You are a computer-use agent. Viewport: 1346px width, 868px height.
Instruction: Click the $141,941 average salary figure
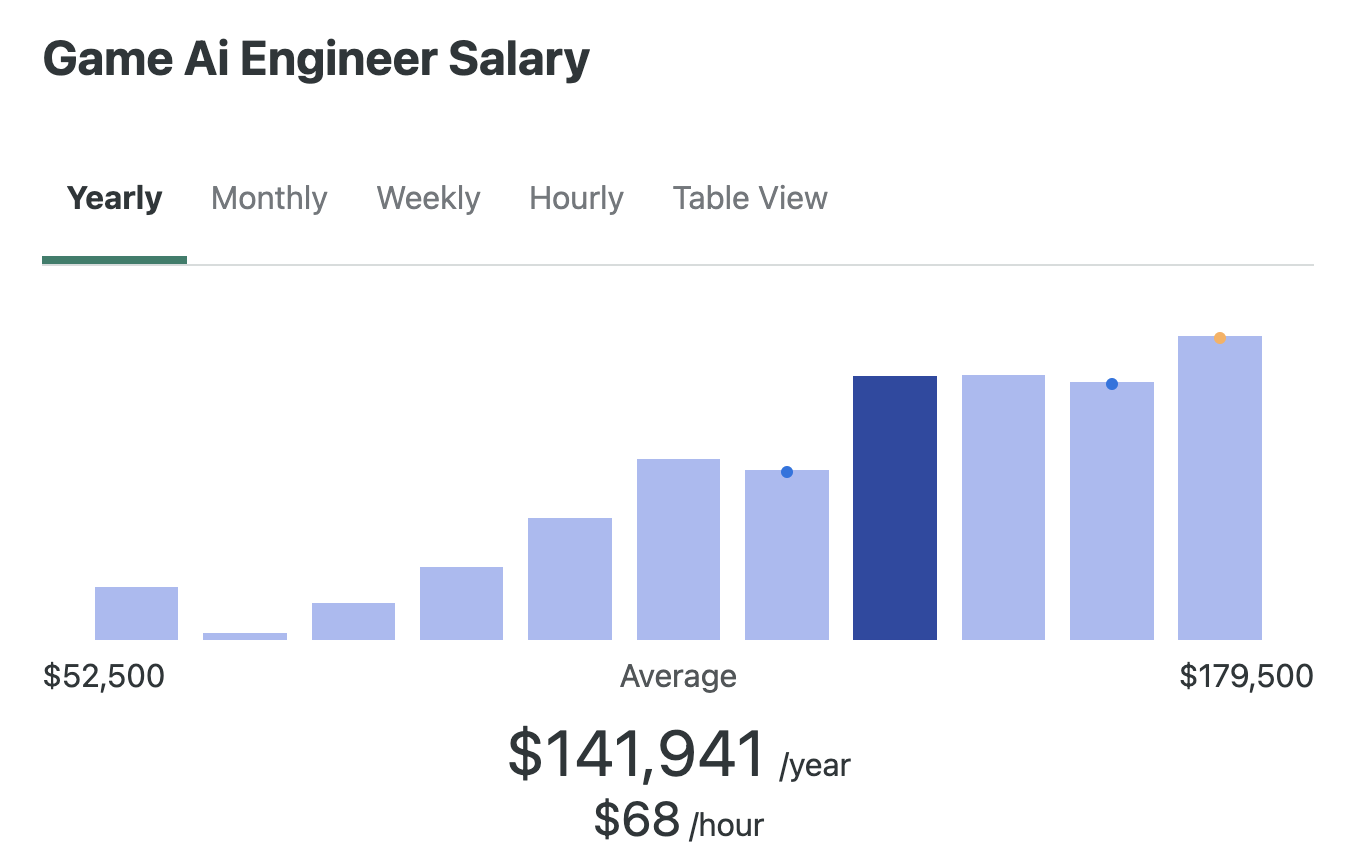pos(636,756)
